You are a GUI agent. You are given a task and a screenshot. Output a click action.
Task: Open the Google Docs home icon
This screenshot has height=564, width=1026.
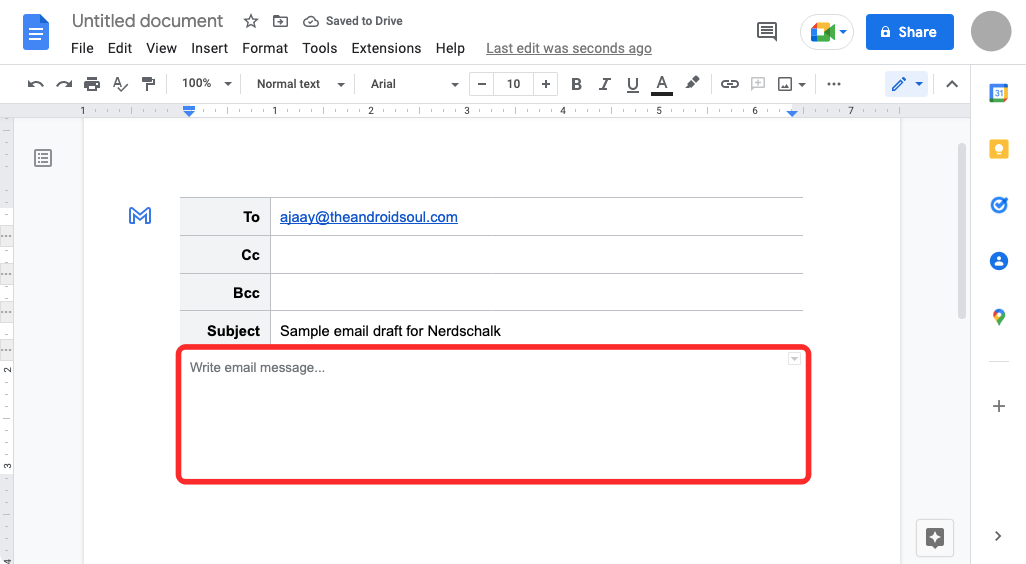36,32
